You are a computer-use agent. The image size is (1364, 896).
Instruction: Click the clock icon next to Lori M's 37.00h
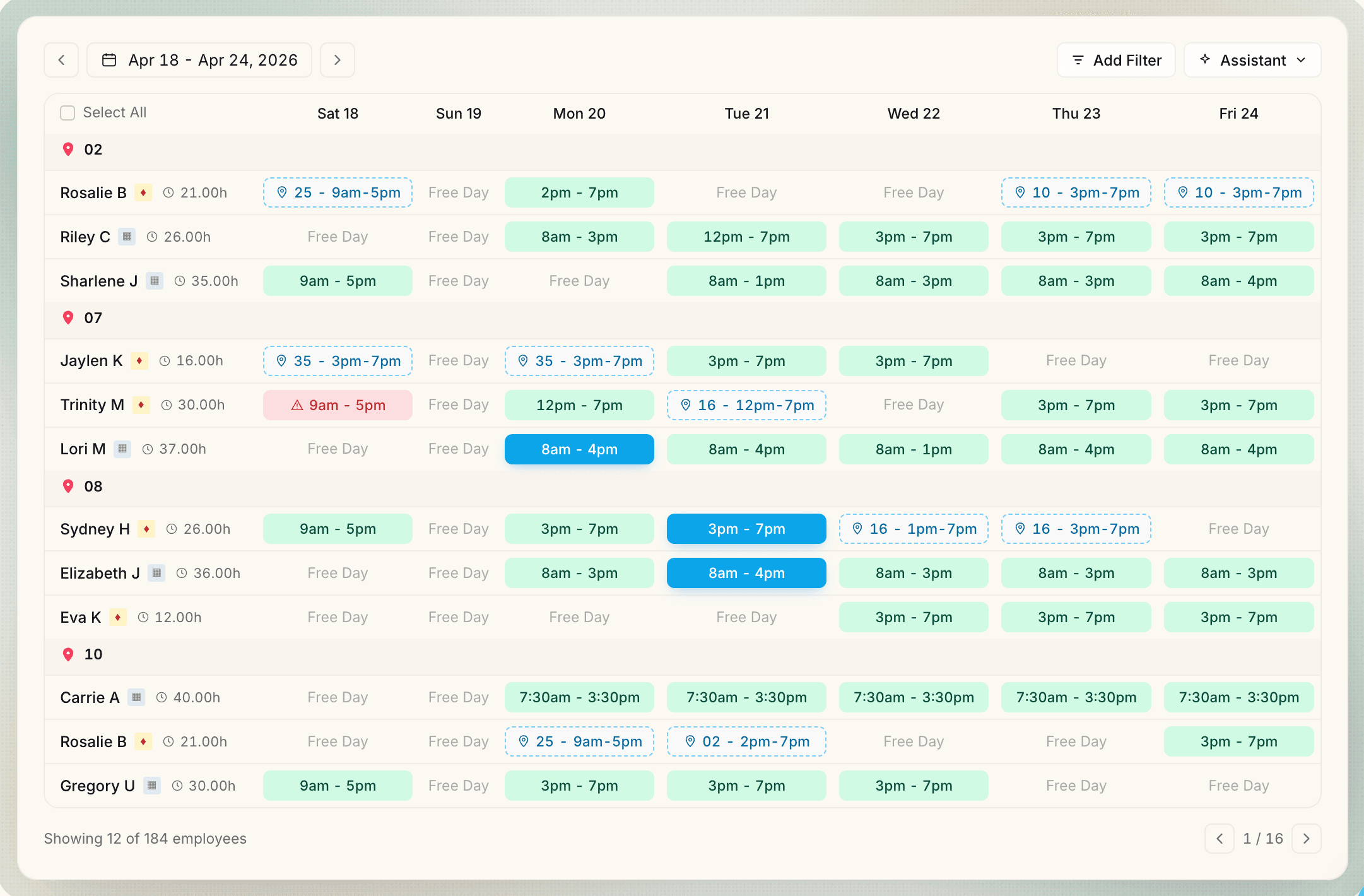pos(148,449)
